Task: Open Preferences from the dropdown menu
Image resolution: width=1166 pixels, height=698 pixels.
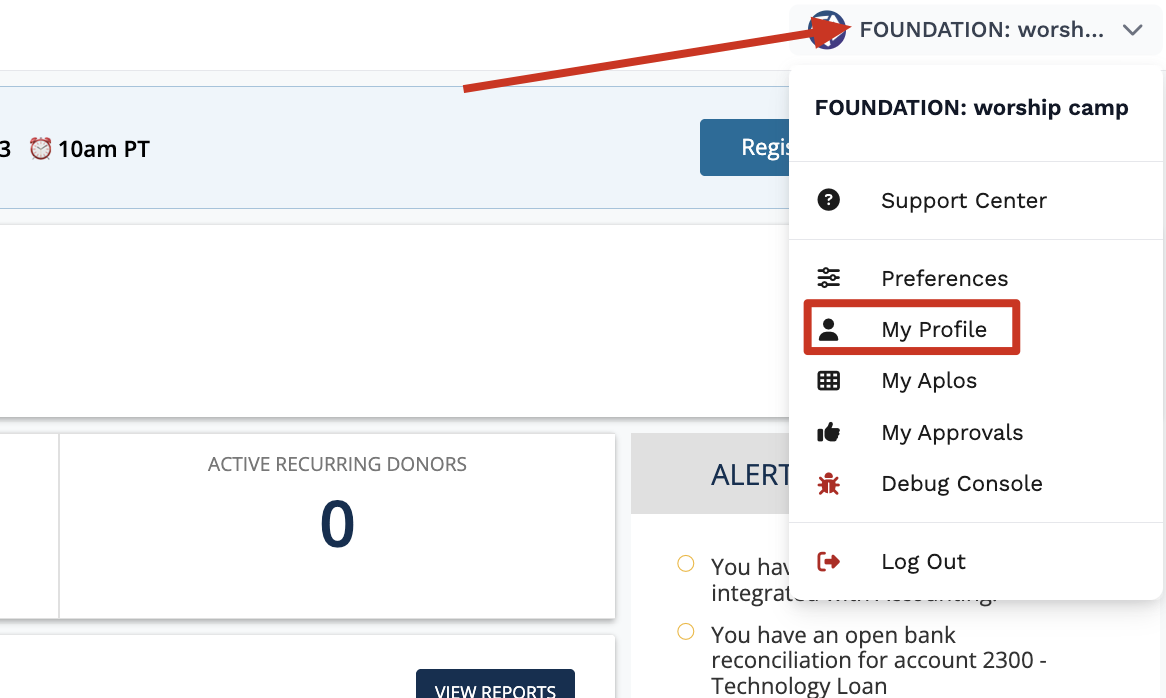Action: [944, 278]
